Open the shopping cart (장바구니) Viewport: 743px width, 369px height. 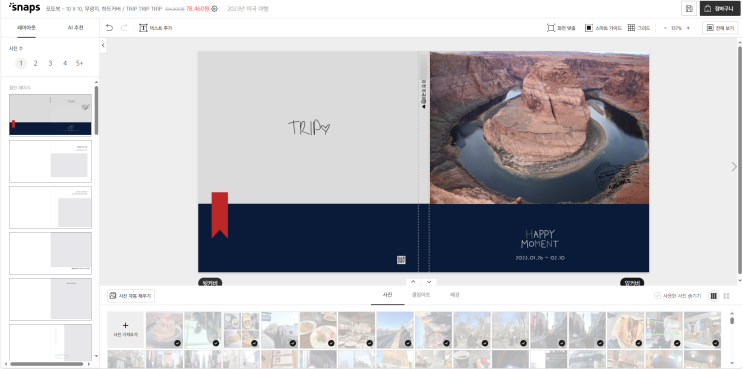(x=720, y=9)
